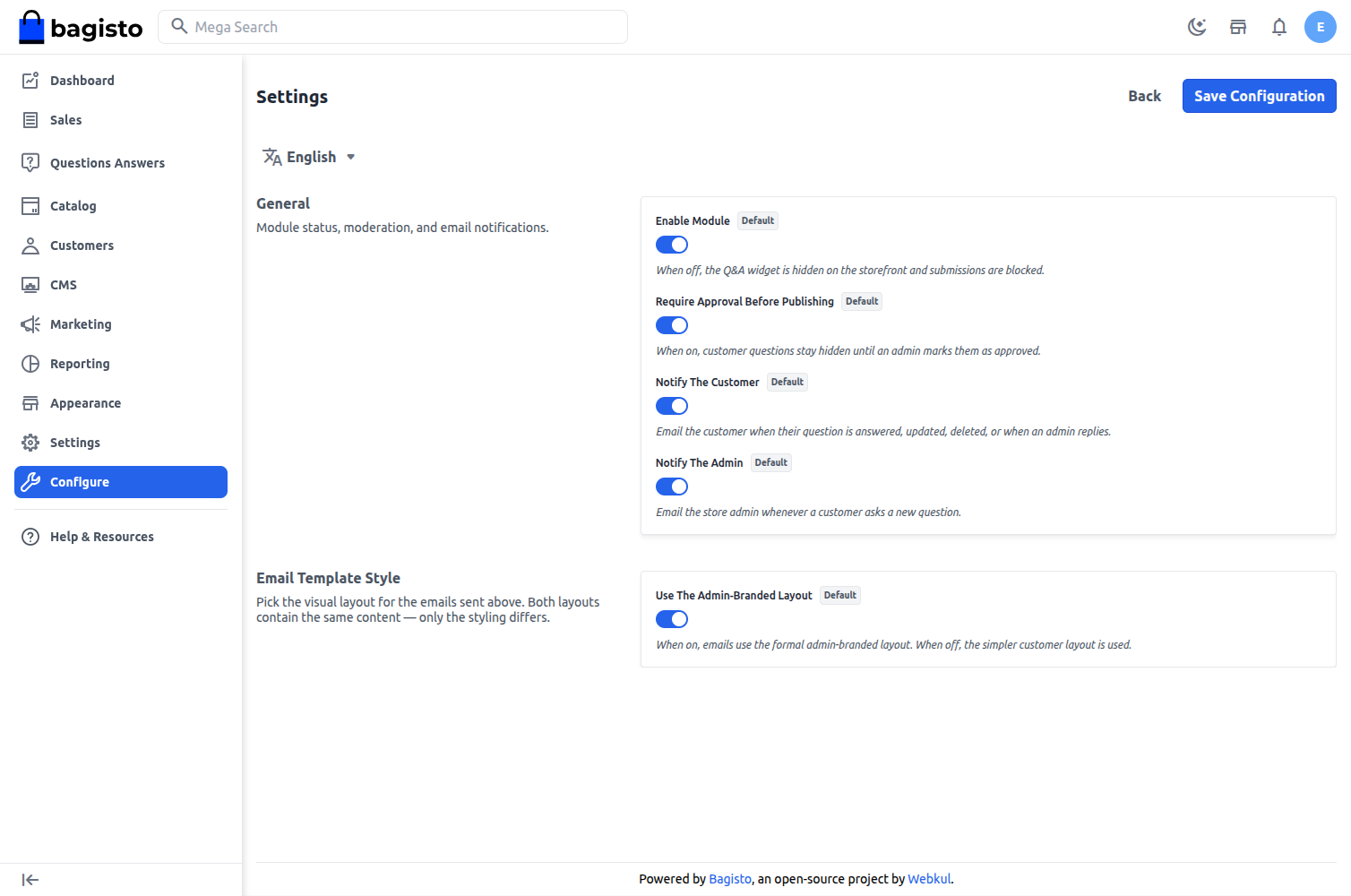Open the Sales menu item

click(x=121, y=120)
